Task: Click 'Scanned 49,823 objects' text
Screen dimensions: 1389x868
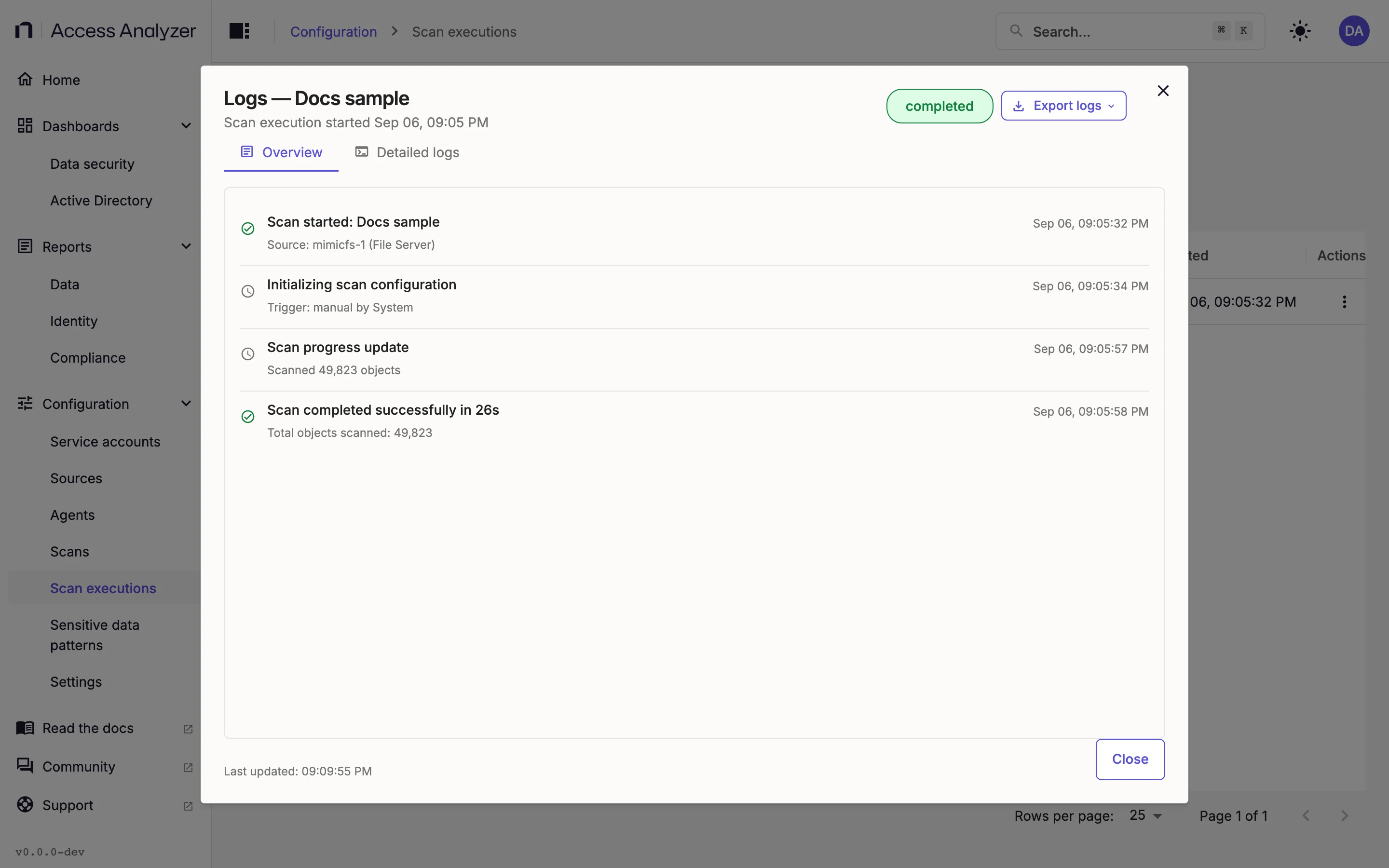Action: tap(333, 370)
